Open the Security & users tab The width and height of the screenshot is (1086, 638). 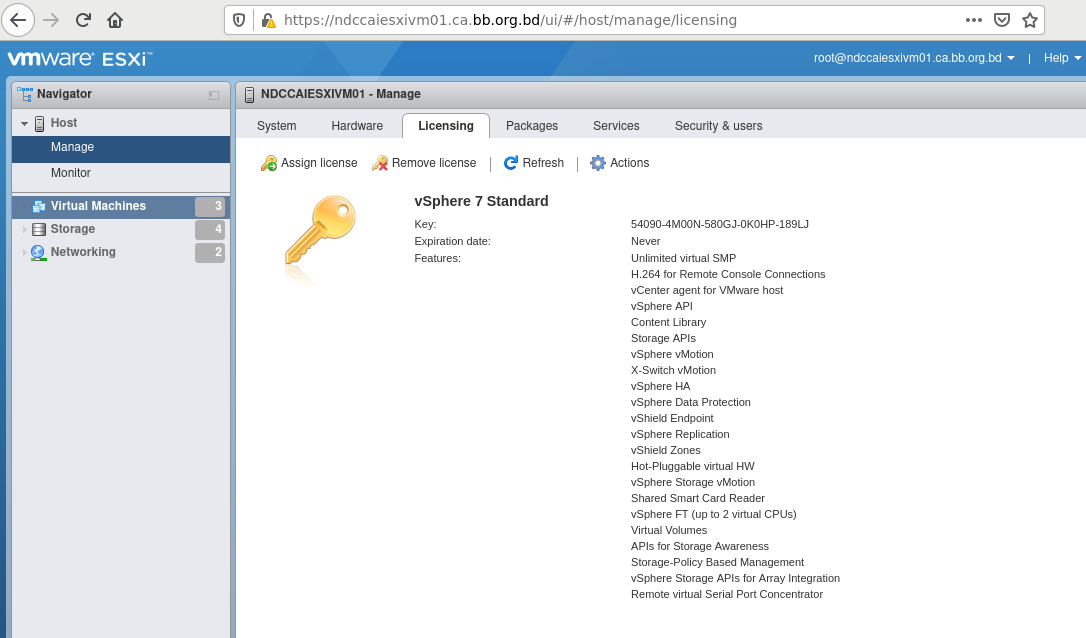pyautogui.click(x=718, y=126)
